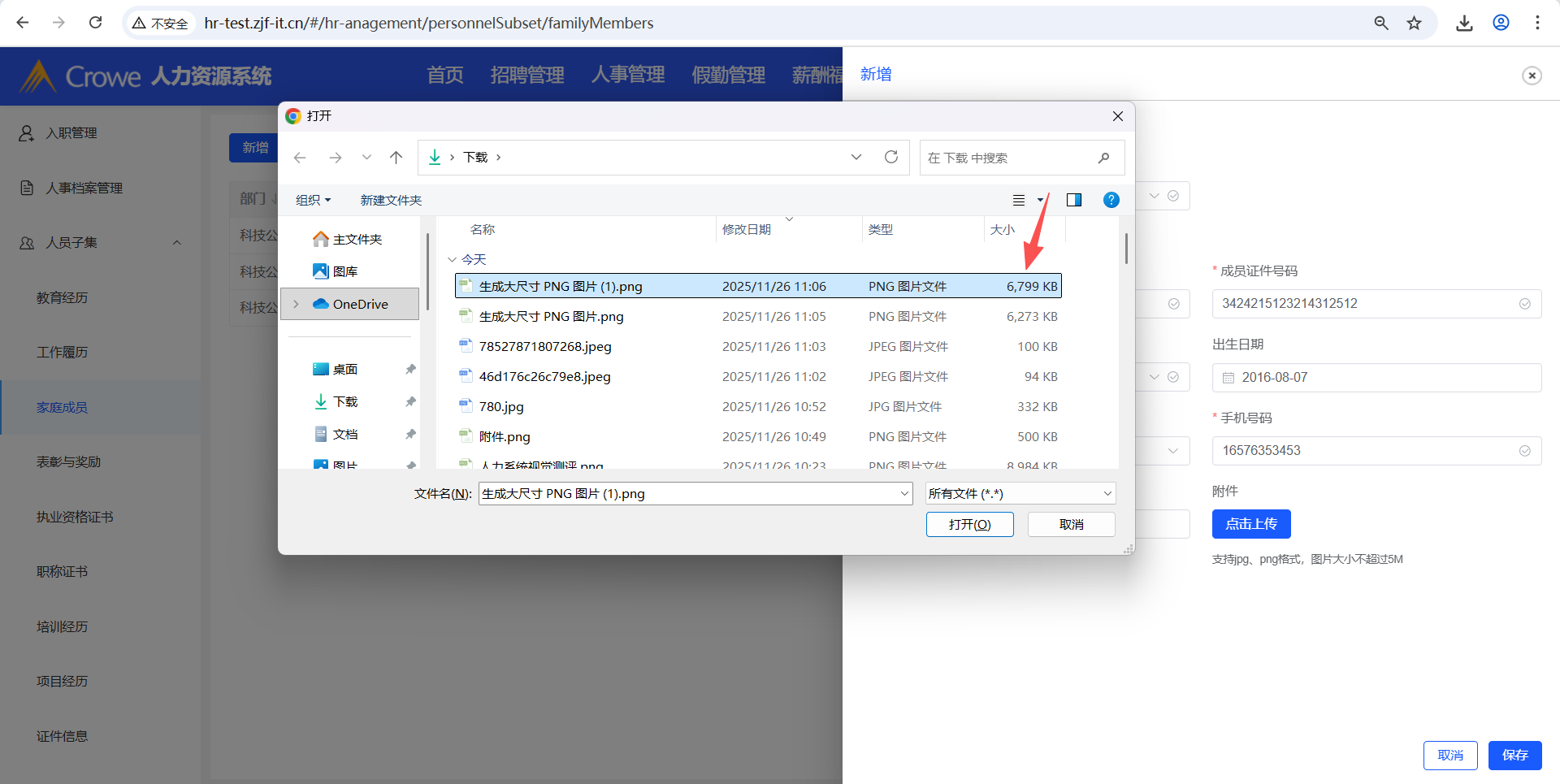Open 招聘管理 in the top navigation
This screenshot has height=784, width=1560.
527,76
